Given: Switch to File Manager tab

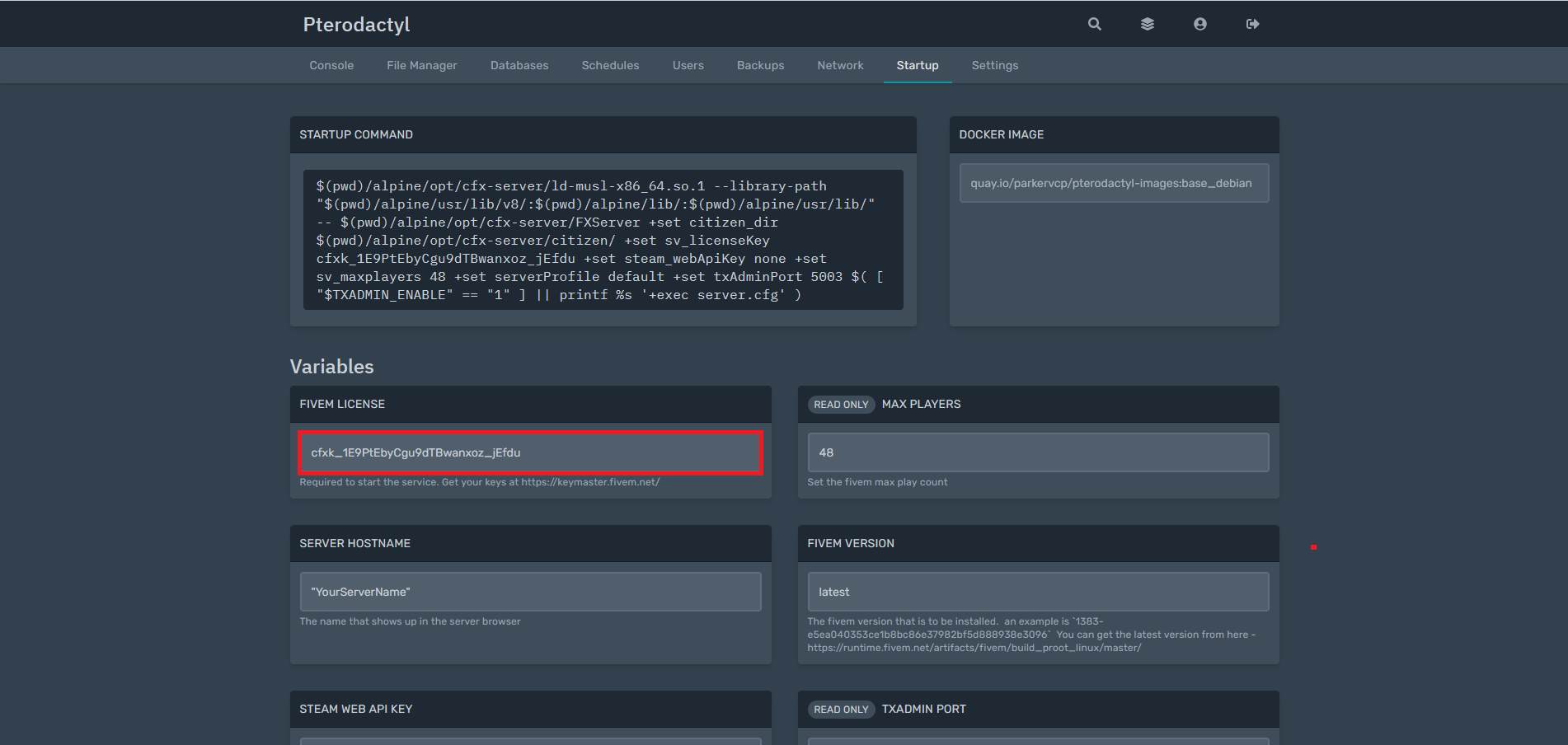Looking at the screenshot, I should (x=421, y=65).
